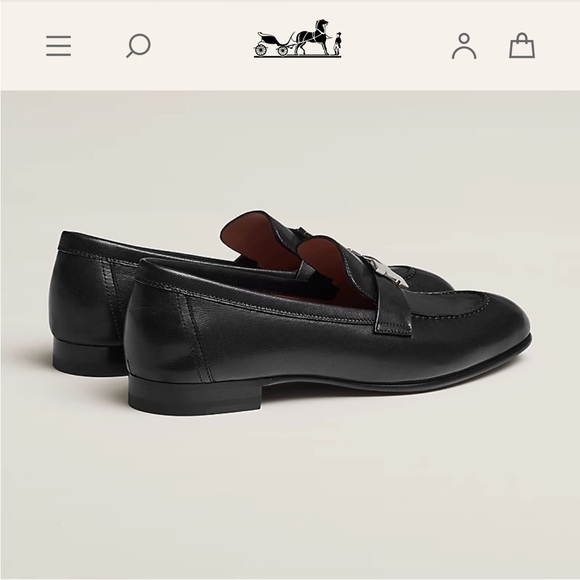This screenshot has width=580, height=580.
Task: Click the stacked heel of the front loafer
Action: (195, 393)
